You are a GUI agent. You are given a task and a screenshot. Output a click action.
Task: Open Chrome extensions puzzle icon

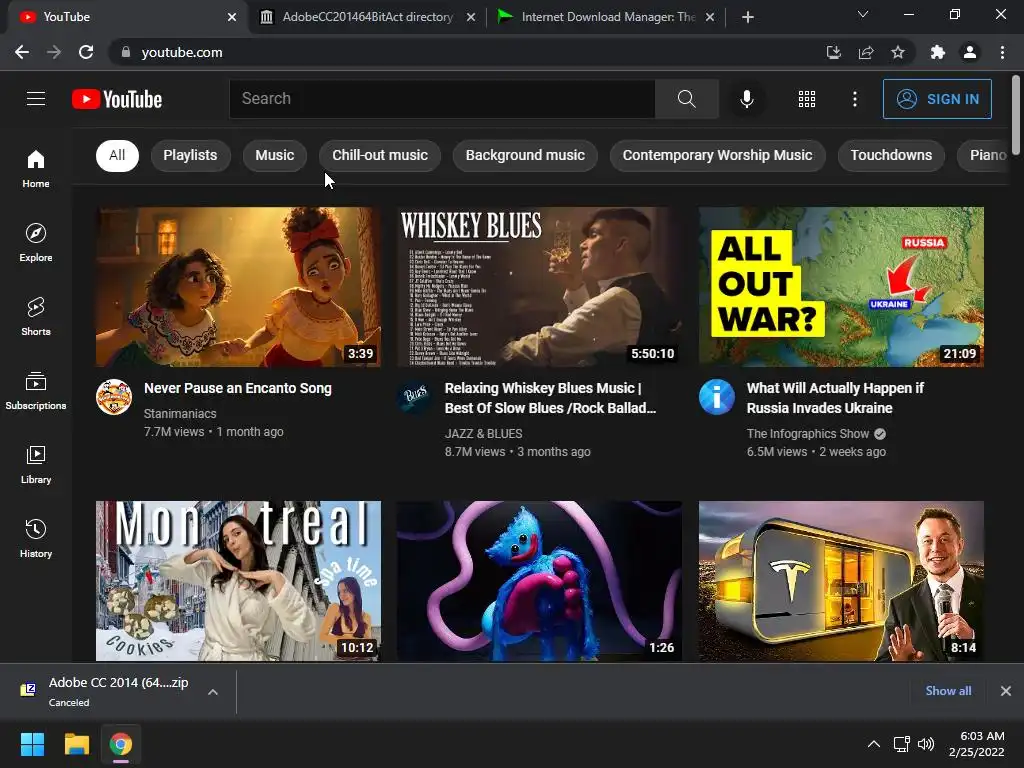[938, 52]
